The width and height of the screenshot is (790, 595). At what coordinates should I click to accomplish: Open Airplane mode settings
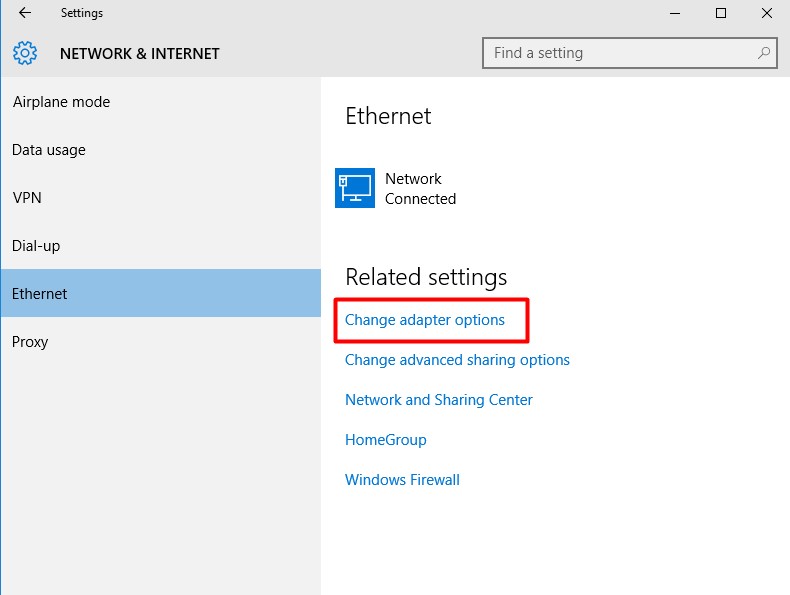click(161, 102)
